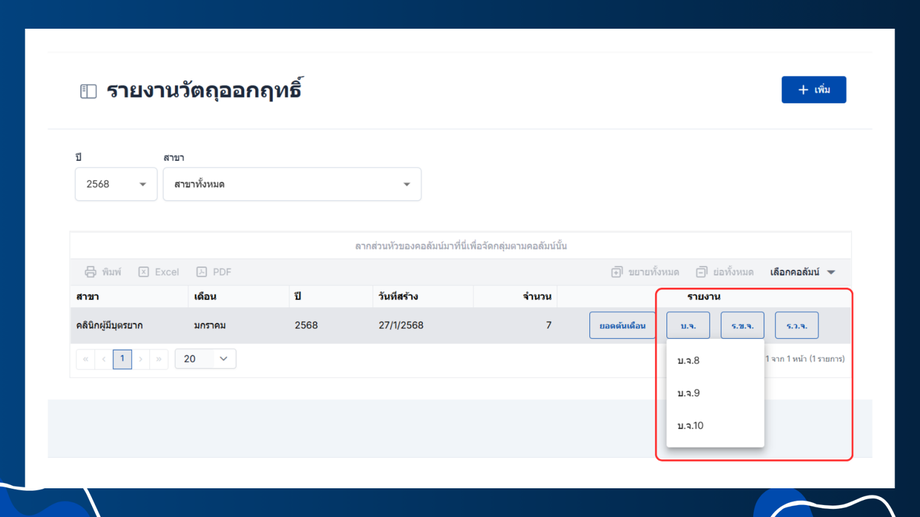Image resolution: width=920 pixels, height=517 pixels.
Task: Click ขยายทั้งหมด to expand all
Action: pos(645,272)
